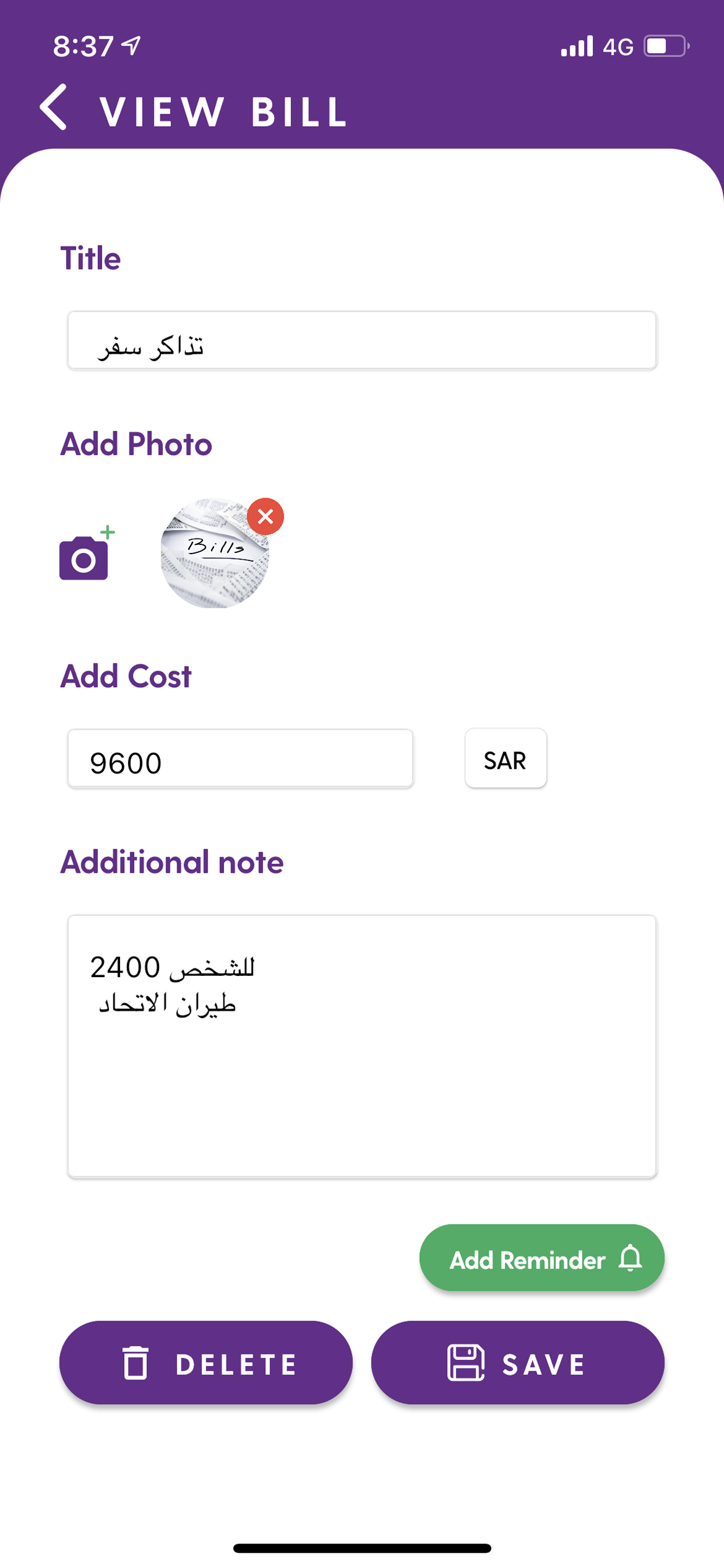Click the bell icon in Add Reminder

point(630,1258)
